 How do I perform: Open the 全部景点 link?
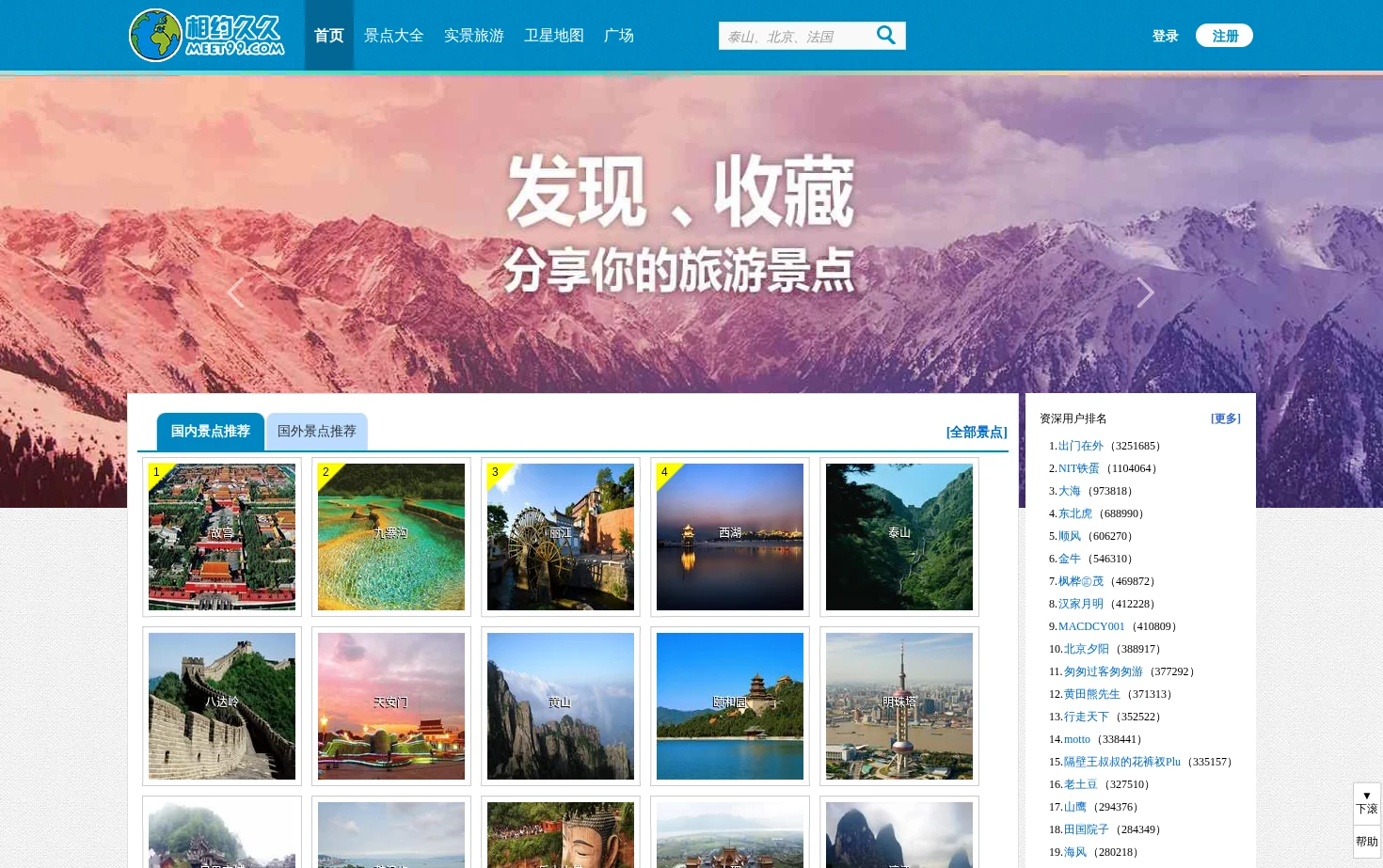pos(977,433)
